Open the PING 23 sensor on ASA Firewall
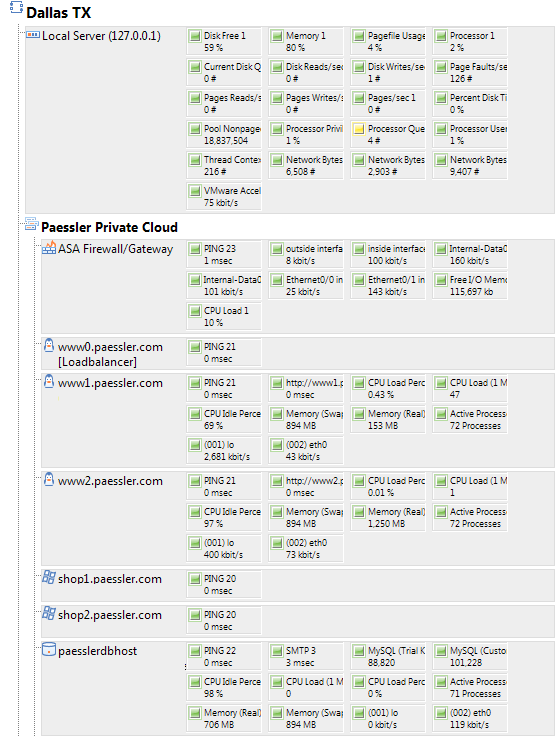This screenshot has height=737, width=560. point(224,254)
